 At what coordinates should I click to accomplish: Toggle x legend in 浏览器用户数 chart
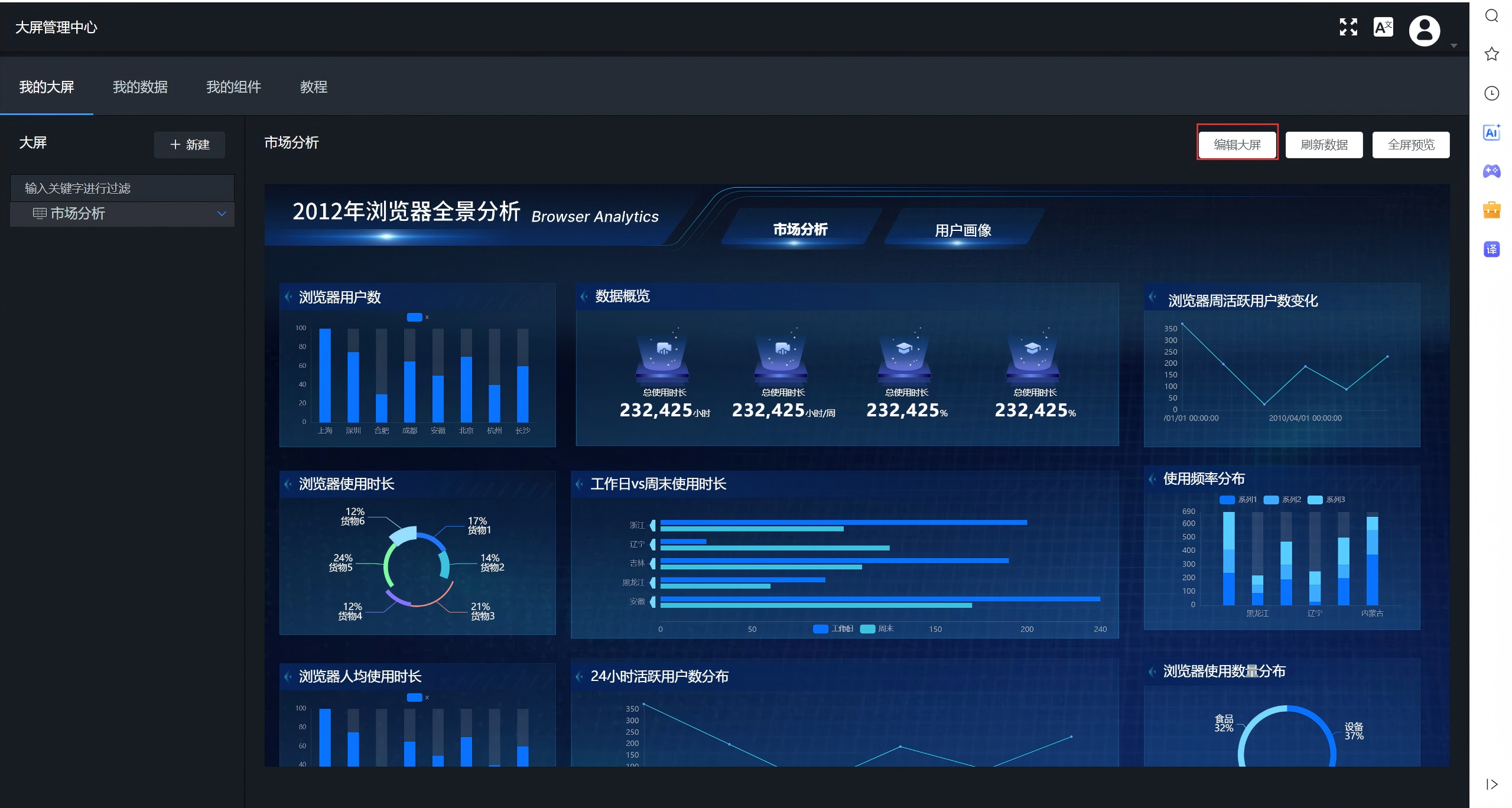pyautogui.click(x=418, y=317)
